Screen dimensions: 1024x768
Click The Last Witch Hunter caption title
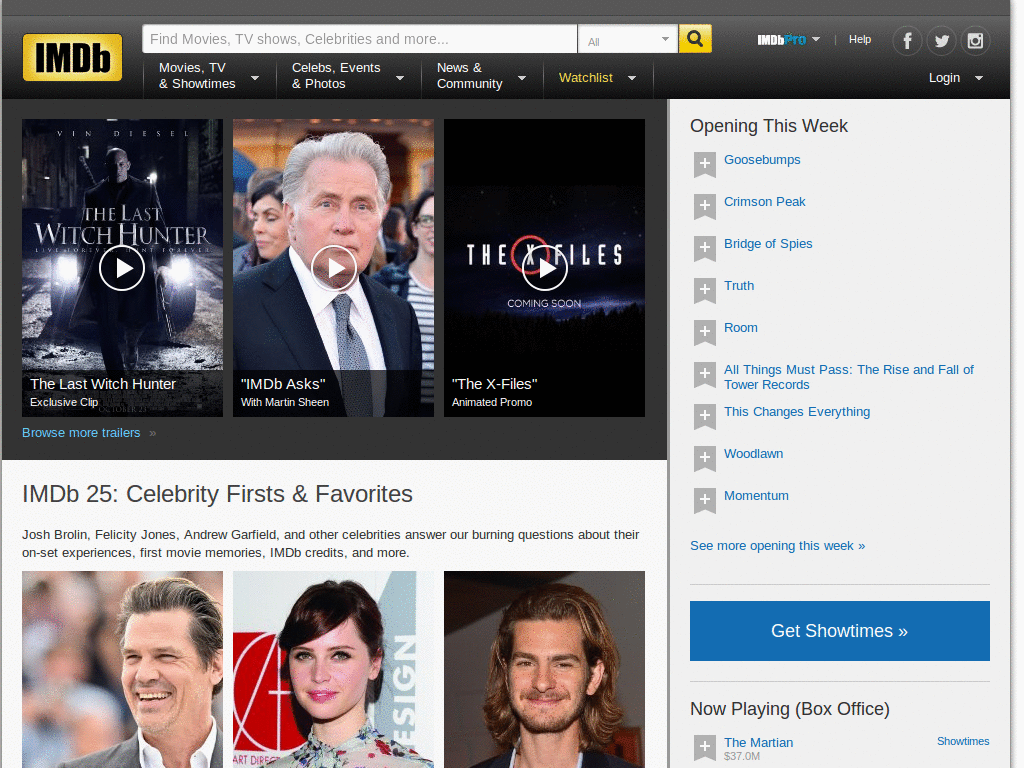point(103,384)
